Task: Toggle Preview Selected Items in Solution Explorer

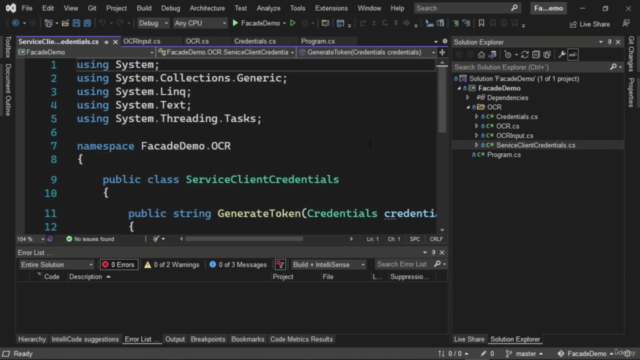Action: 573,55
